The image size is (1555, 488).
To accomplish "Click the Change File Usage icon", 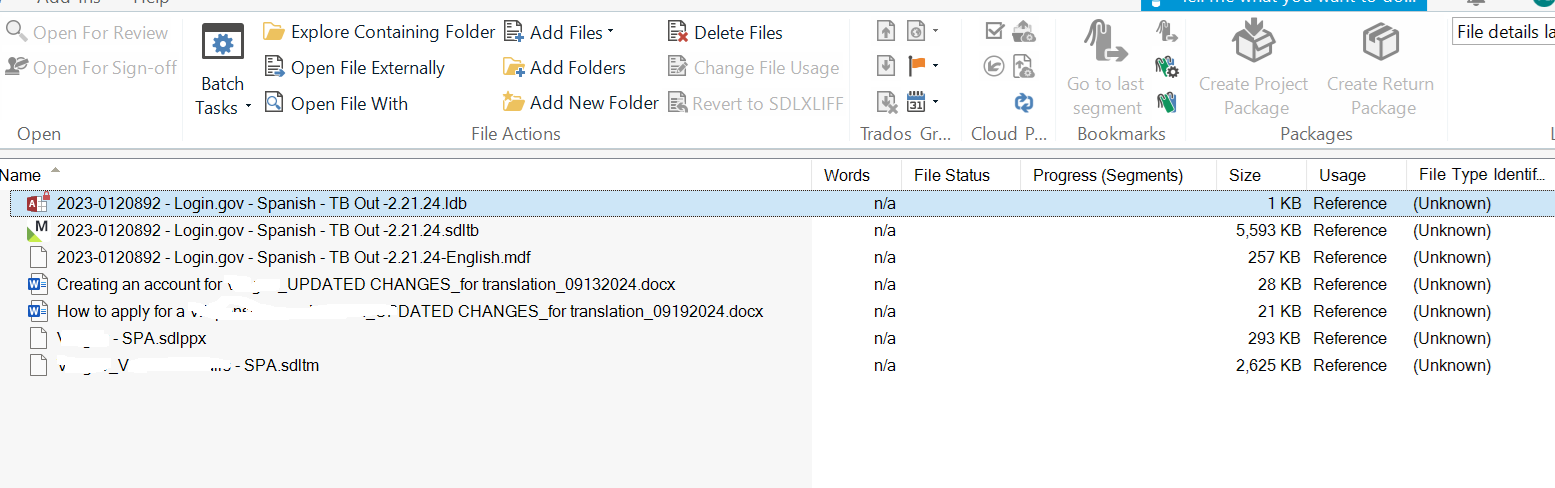I will [x=678, y=67].
